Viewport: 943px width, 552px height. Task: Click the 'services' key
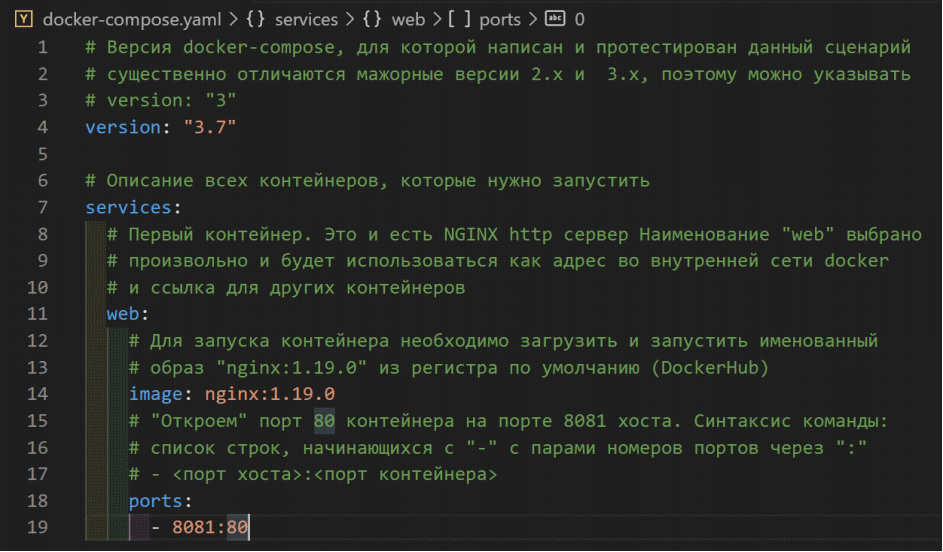[129, 207]
